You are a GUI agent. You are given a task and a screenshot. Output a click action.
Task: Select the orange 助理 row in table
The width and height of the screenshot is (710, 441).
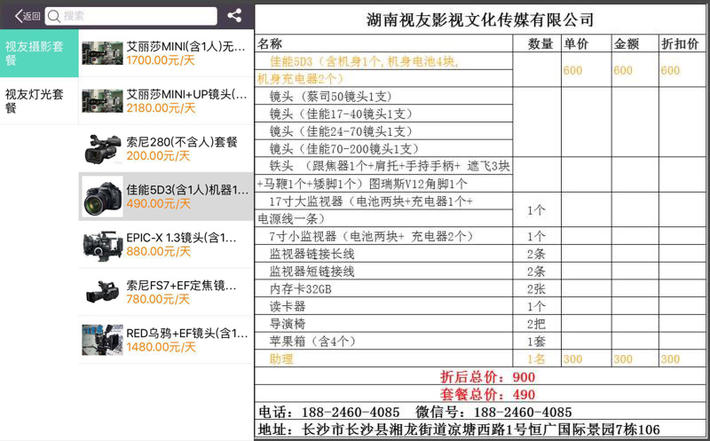282,359
